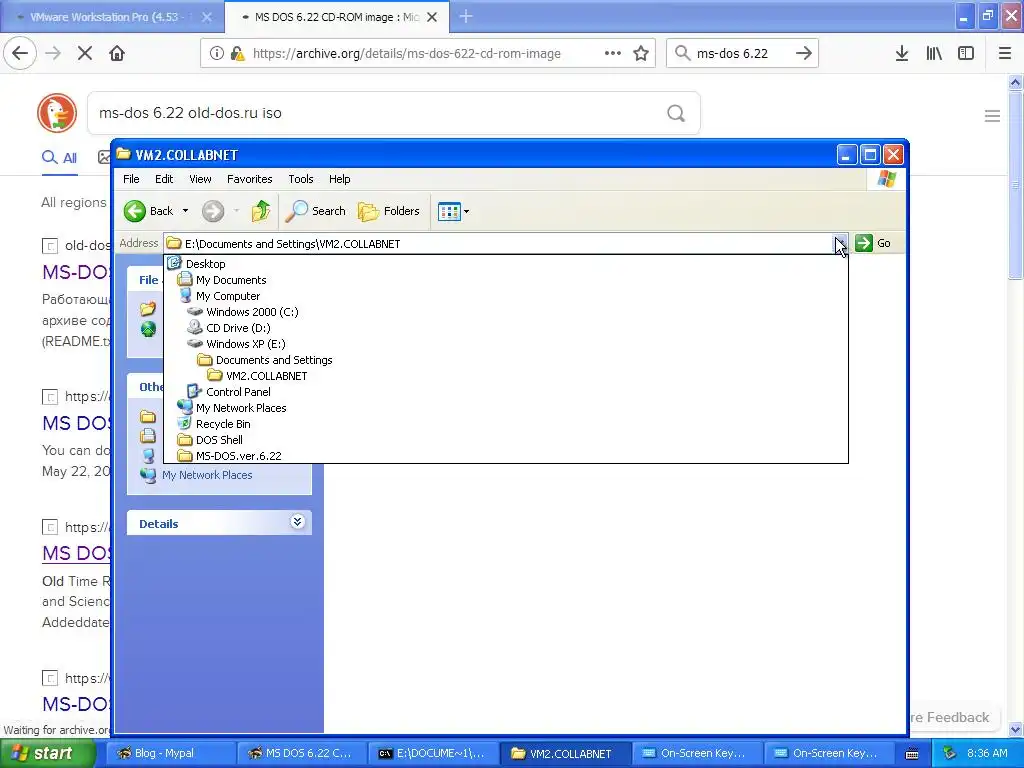Image resolution: width=1024 pixels, height=768 pixels.
Task: Click the Recycle Bin icon in dropdown
Action: (x=185, y=423)
